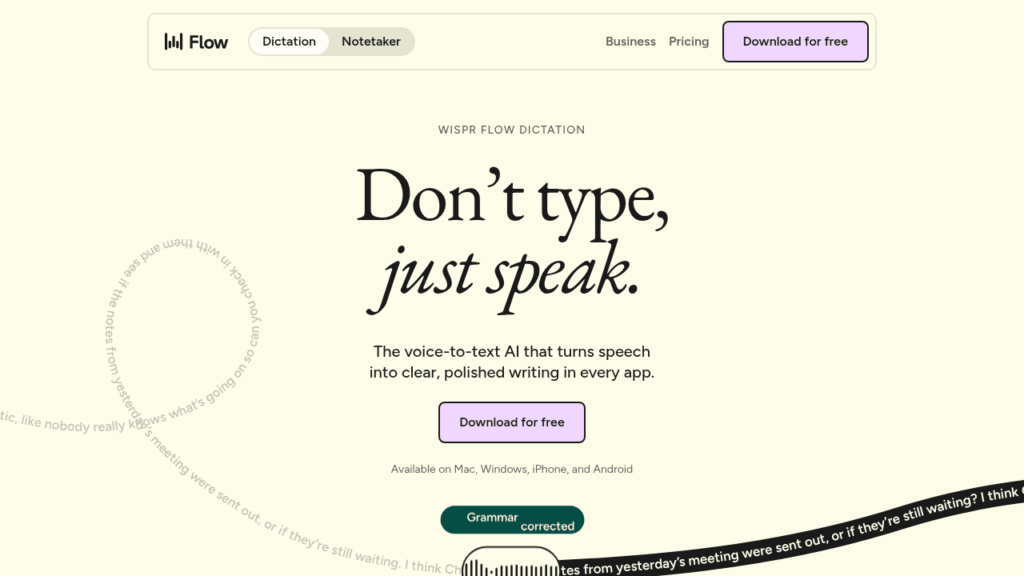Image resolution: width=1024 pixels, height=576 pixels.
Task: Click the Grammar corrected pill
Action: pyautogui.click(x=512, y=520)
